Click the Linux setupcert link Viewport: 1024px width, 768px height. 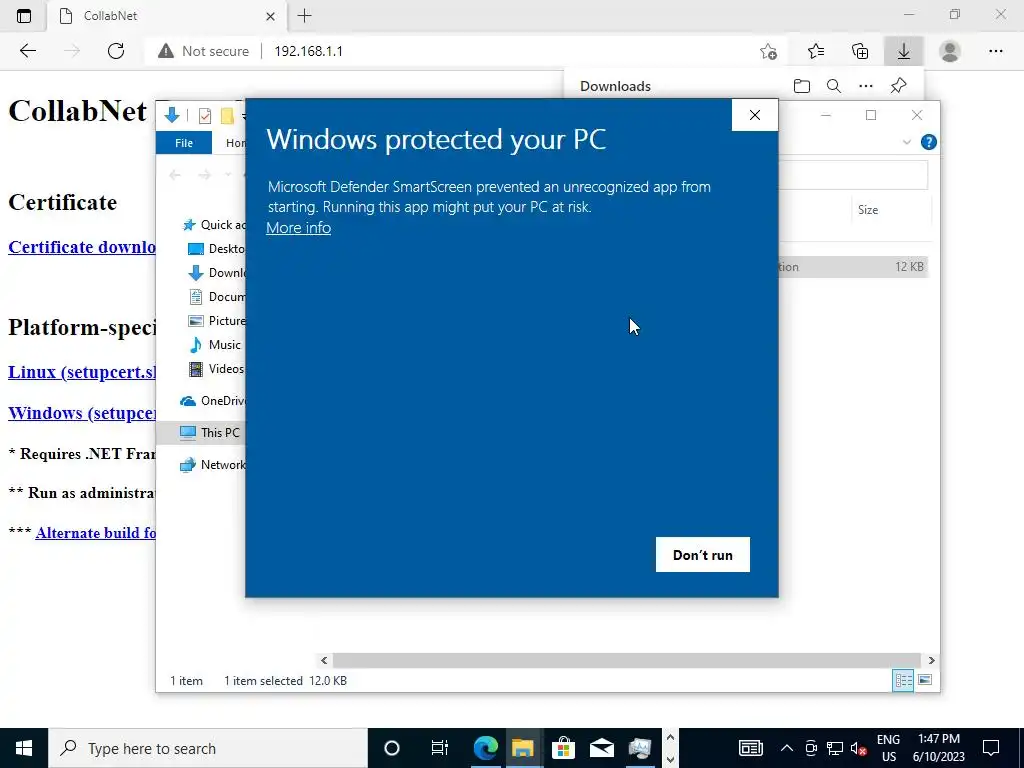point(82,372)
